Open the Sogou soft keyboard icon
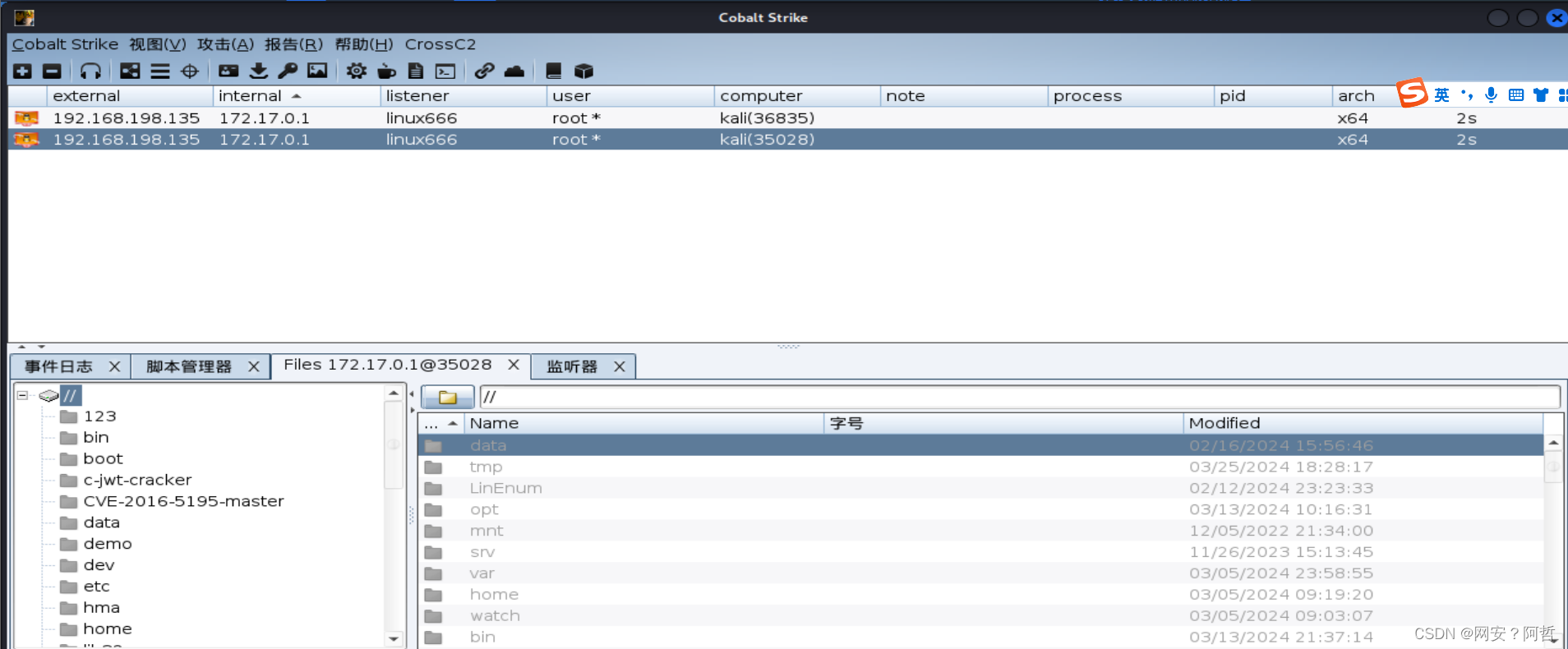This screenshot has width=1568, height=649. pos(1516,95)
